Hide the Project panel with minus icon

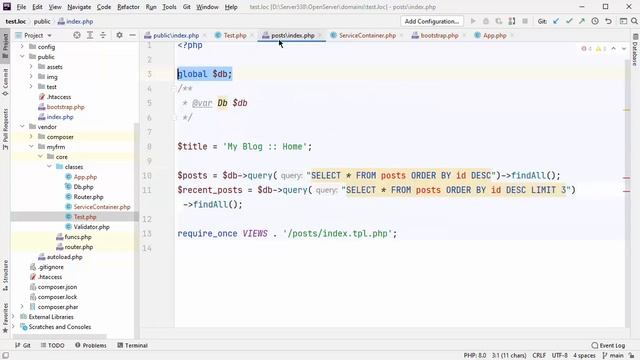132,36
